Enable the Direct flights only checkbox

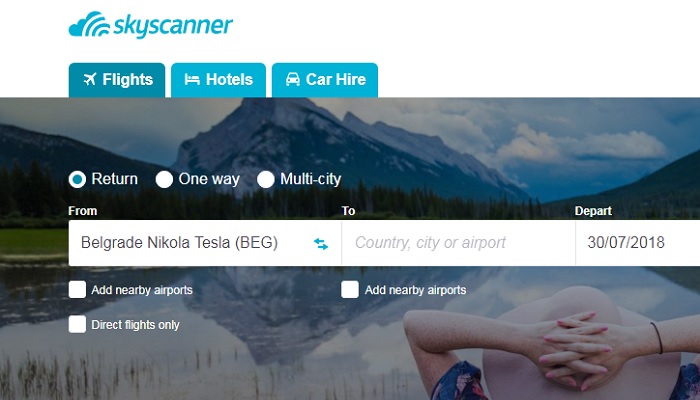(77, 325)
